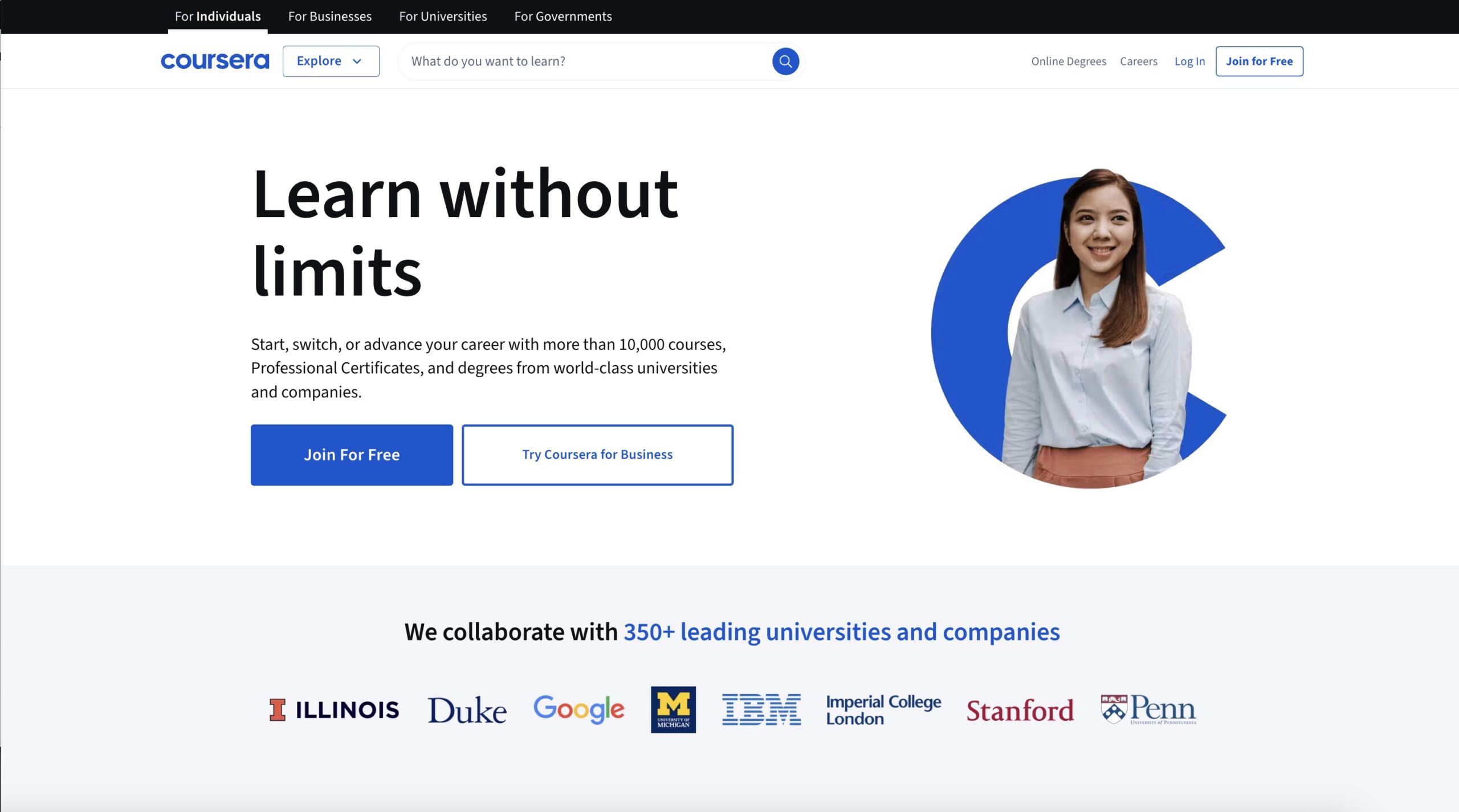Open the Explore dropdown
The height and width of the screenshot is (812, 1459).
(331, 61)
